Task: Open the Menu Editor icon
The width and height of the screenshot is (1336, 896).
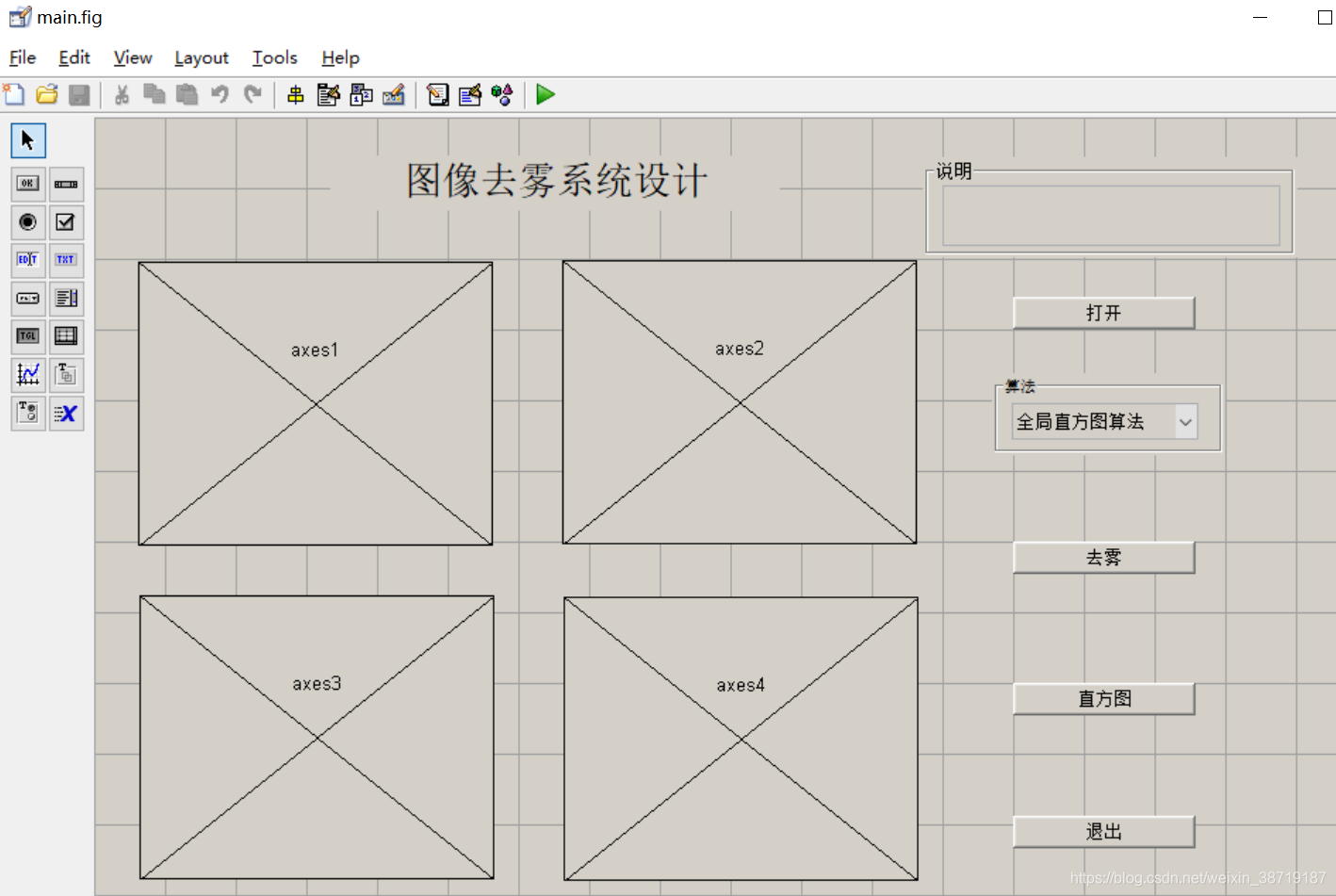Action: point(328,94)
